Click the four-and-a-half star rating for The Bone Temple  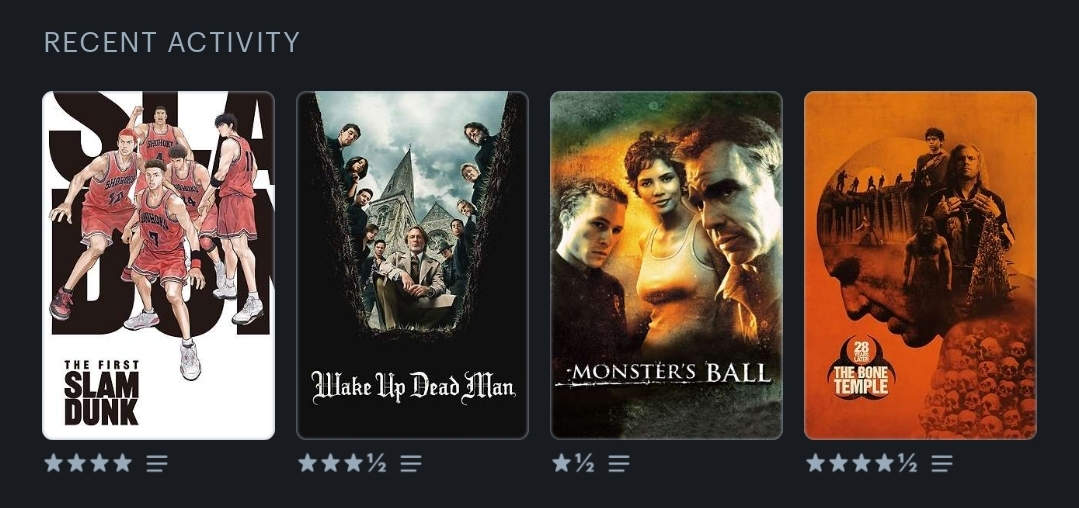point(862,463)
